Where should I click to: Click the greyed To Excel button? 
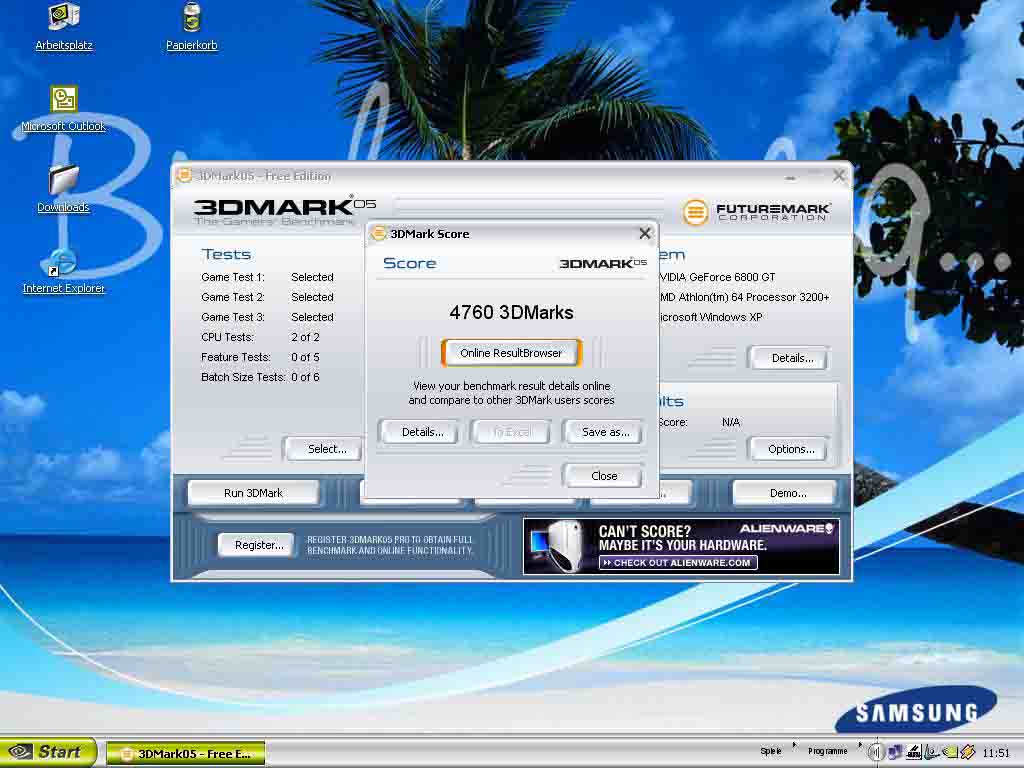coord(511,432)
